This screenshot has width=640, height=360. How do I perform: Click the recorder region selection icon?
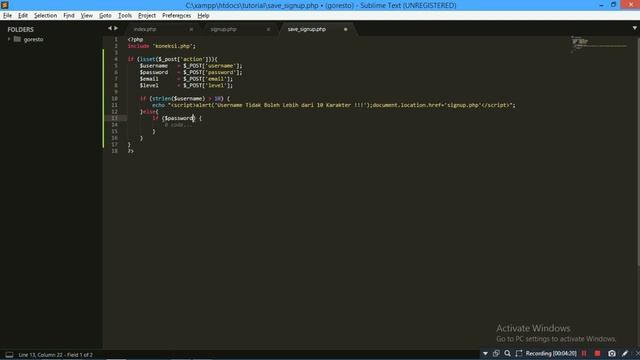click(x=519, y=353)
